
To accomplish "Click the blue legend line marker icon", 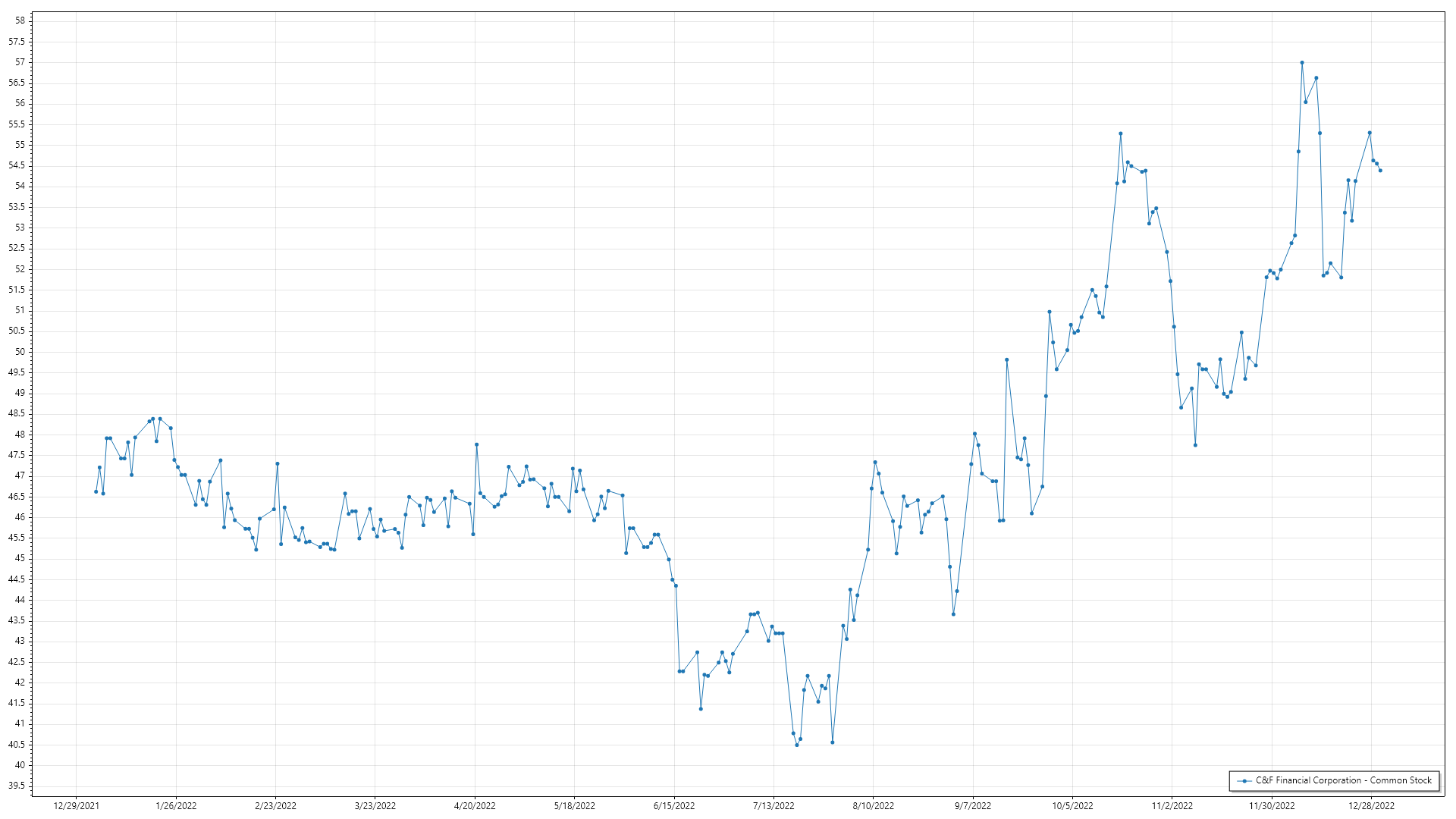I will [1244, 781].
